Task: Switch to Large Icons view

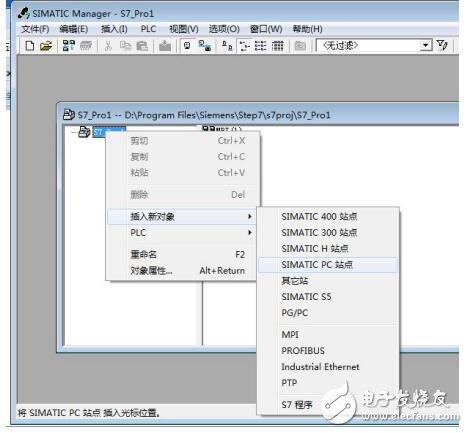Action: tap(227, 46)
